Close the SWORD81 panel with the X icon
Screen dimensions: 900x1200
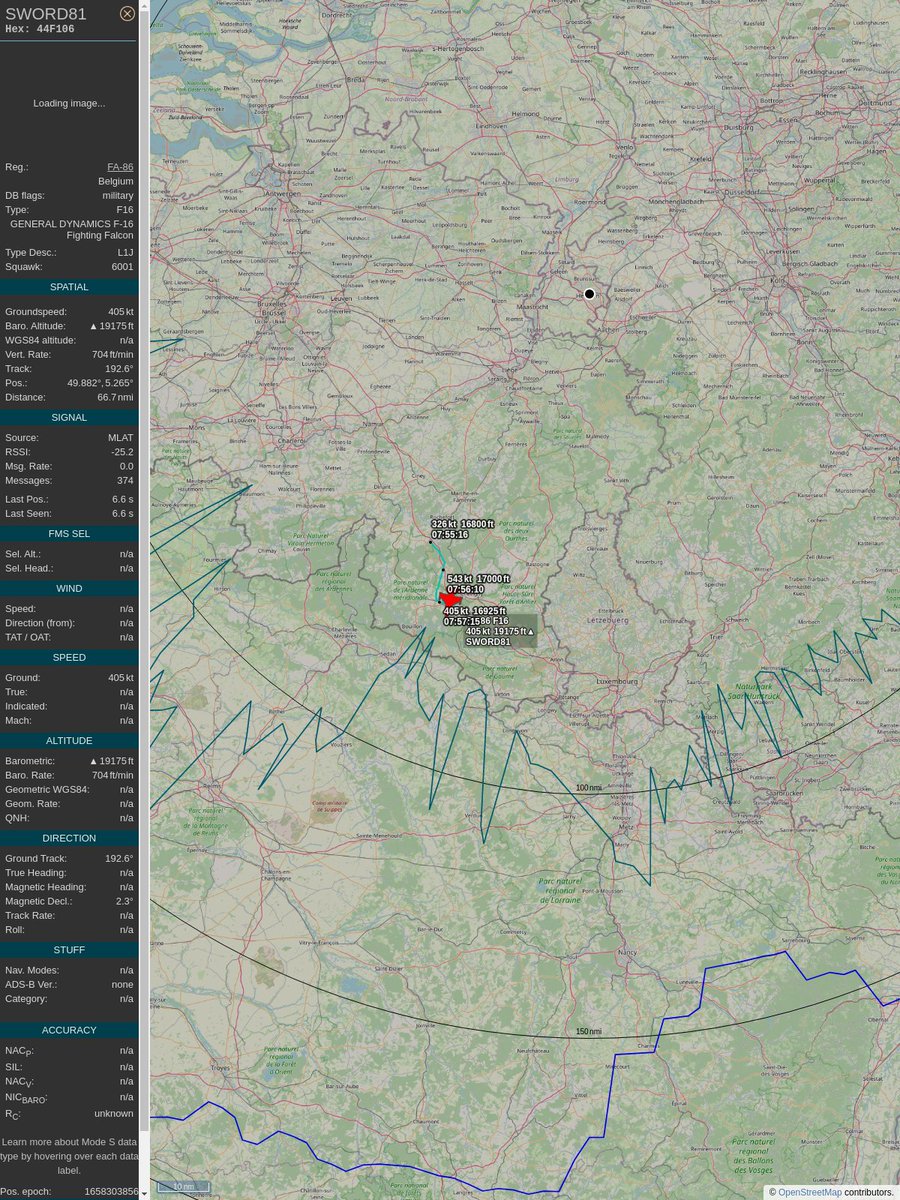click(x=127, y=13)
